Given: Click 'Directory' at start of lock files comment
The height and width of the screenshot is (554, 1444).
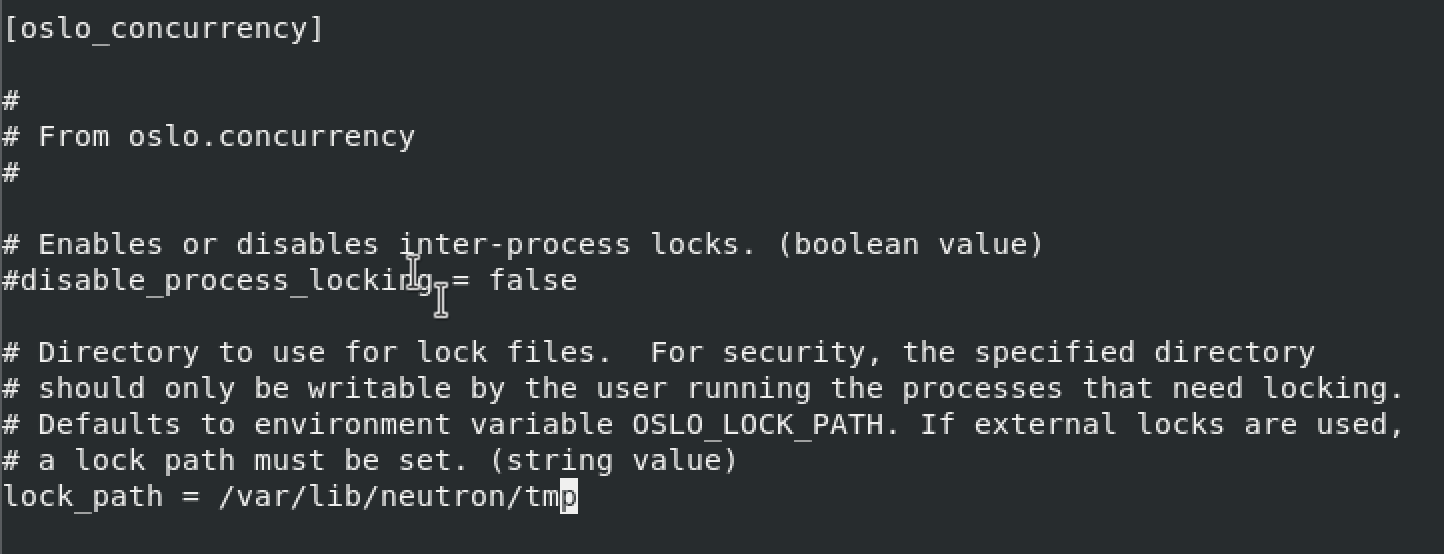Looking at the screenshot, I should 119,353.
